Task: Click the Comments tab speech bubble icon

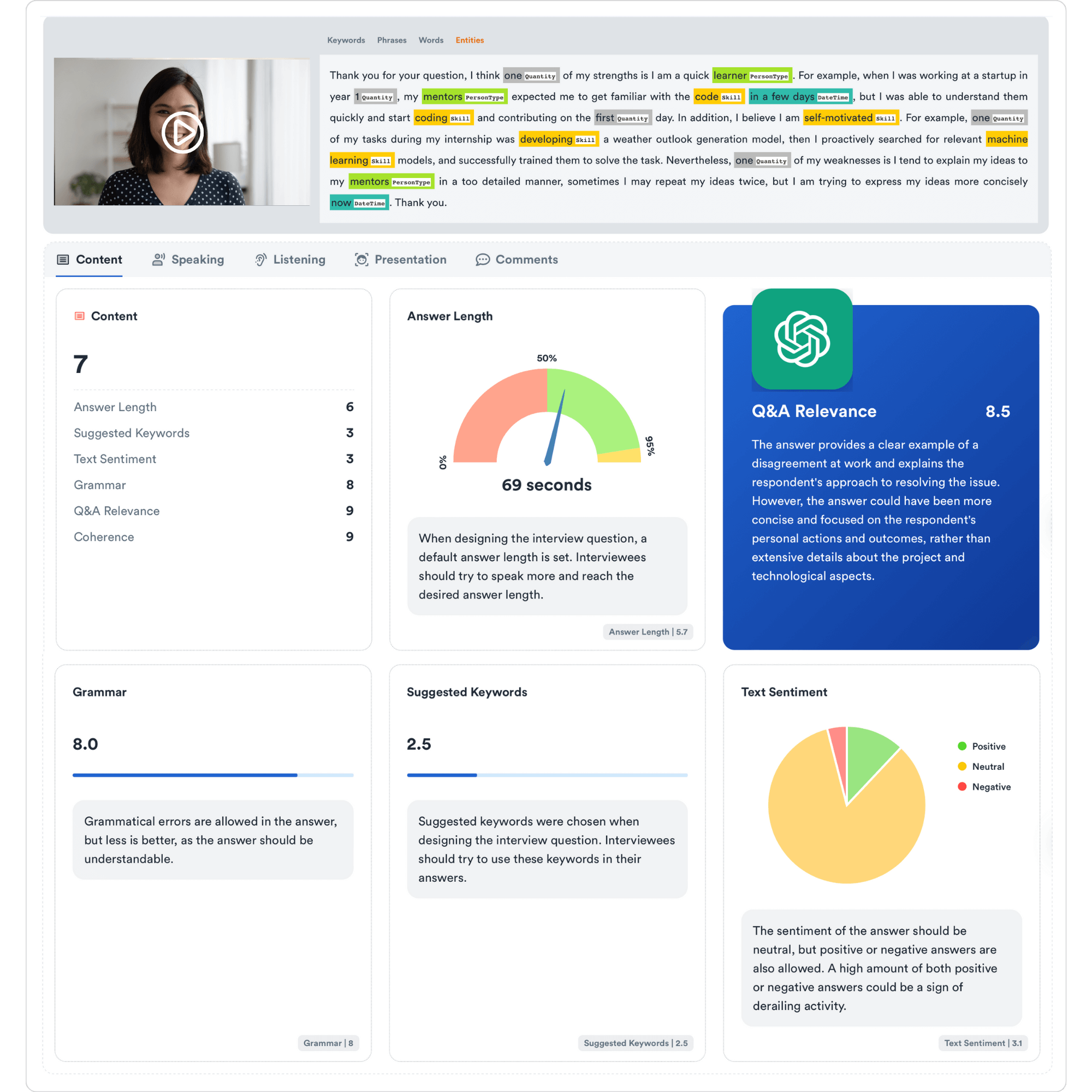Action: [x=482, y=259]
